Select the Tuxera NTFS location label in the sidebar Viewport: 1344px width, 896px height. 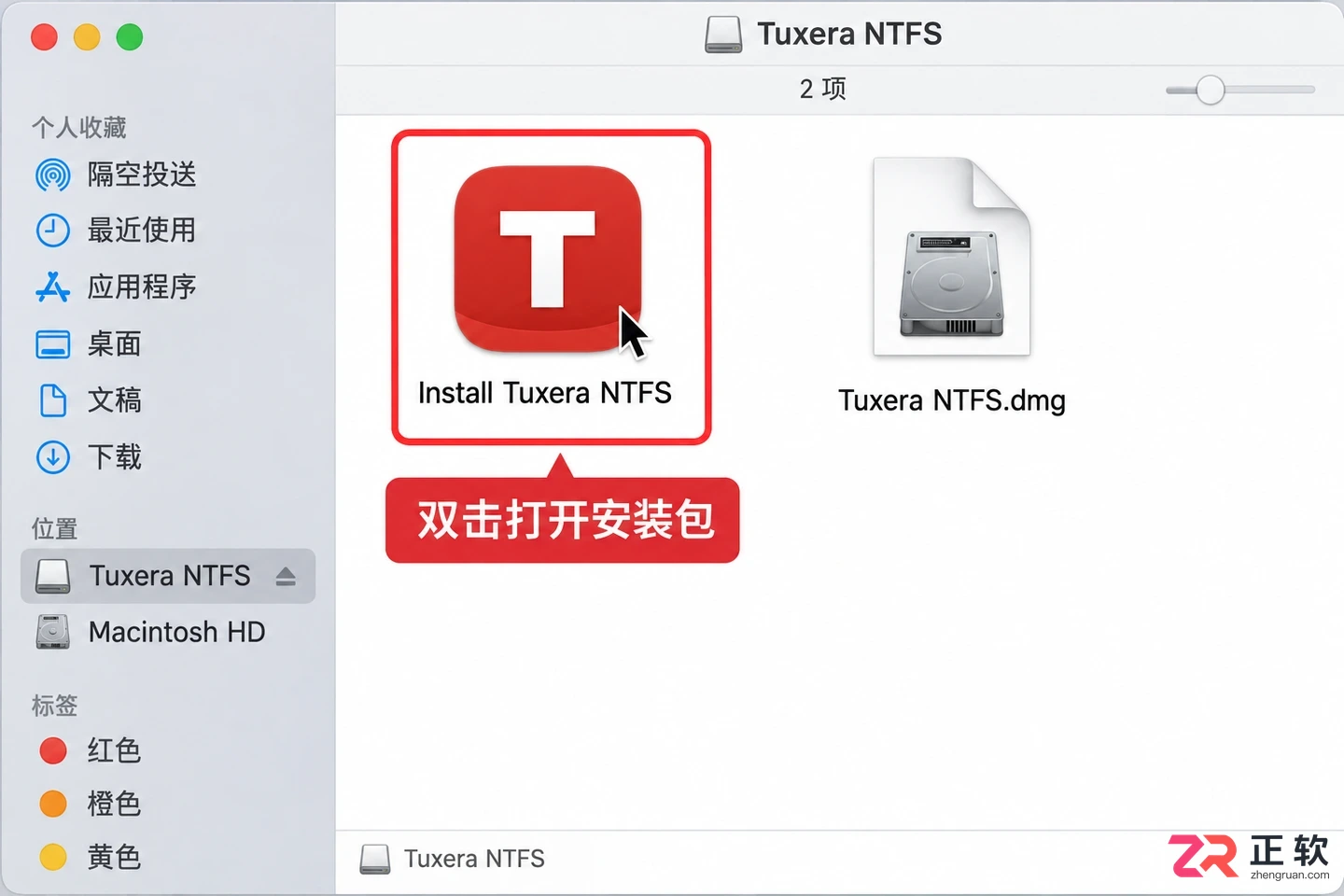[170, 576]
